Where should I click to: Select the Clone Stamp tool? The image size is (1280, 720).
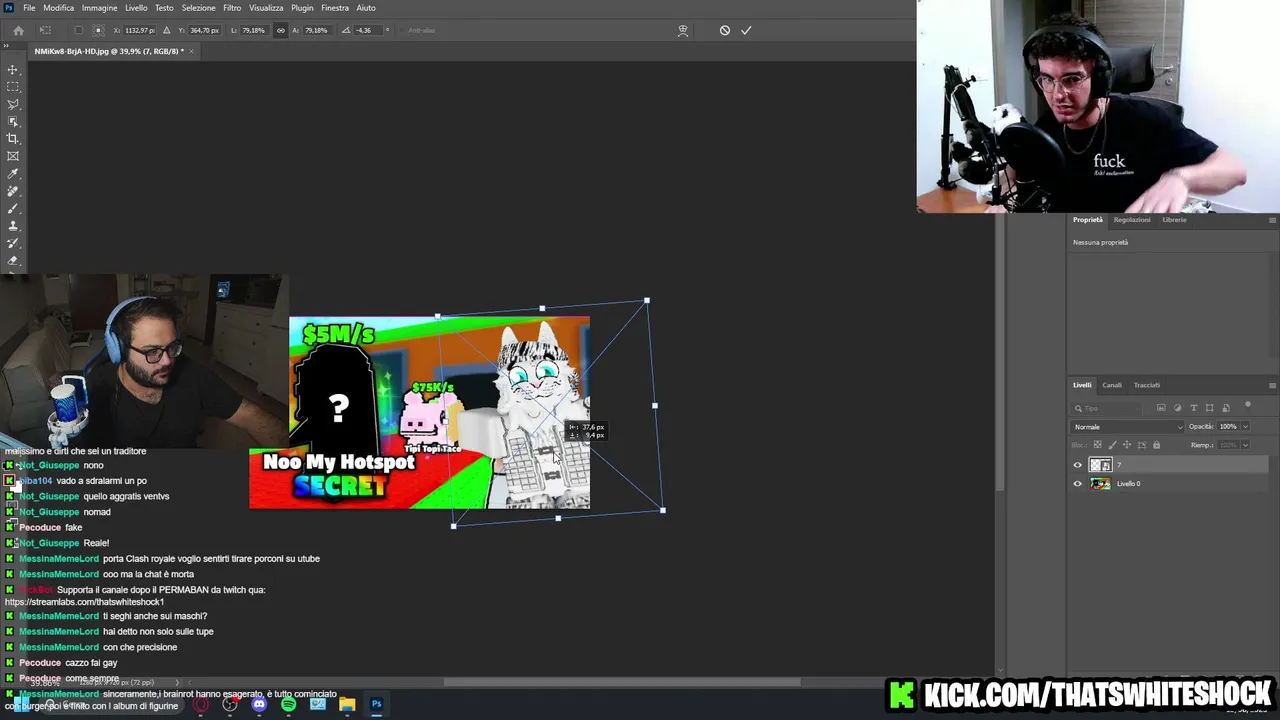pyautogui.click(x=13, y=226)
